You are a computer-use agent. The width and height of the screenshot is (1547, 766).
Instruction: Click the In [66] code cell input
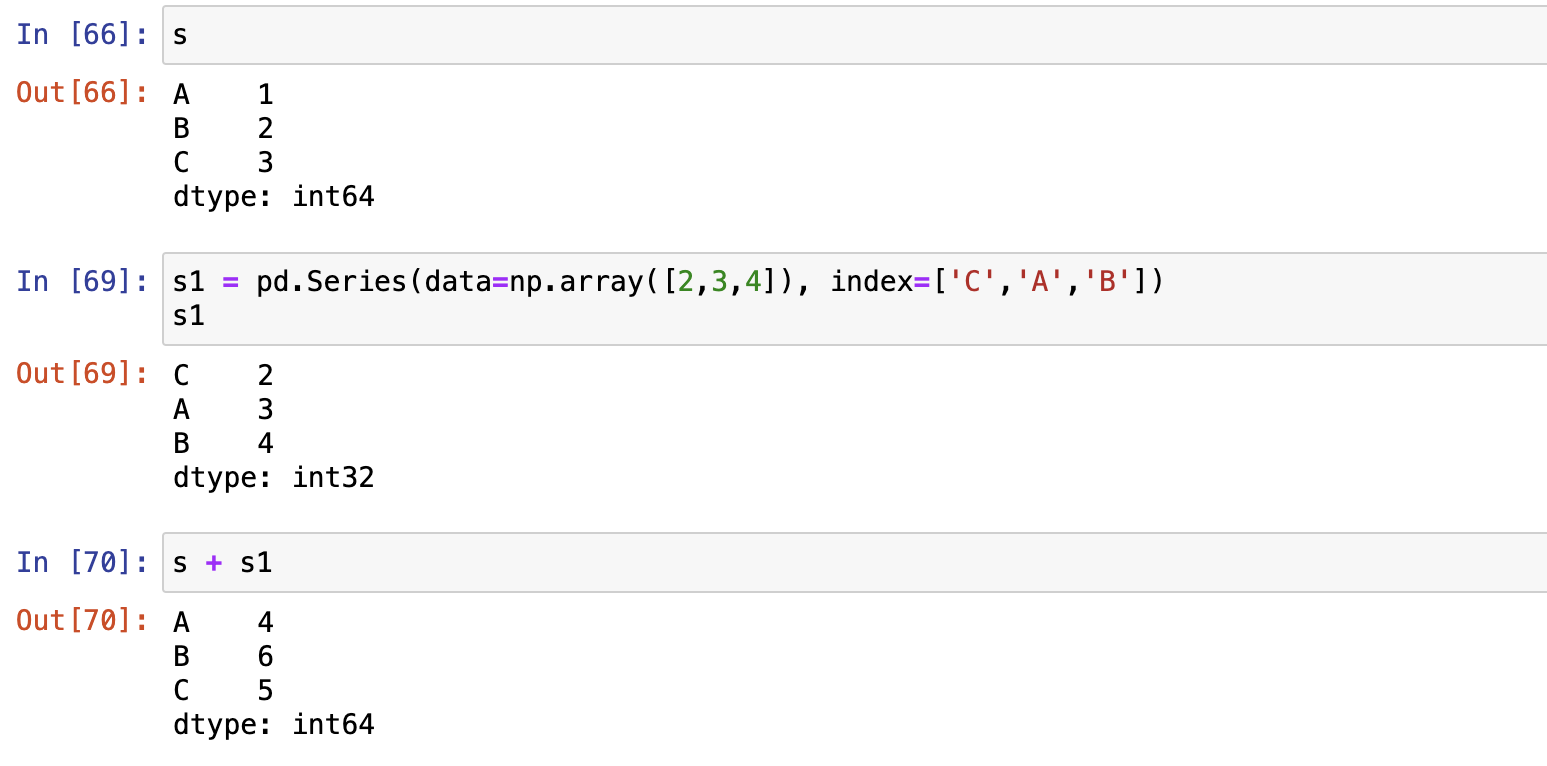855,35
